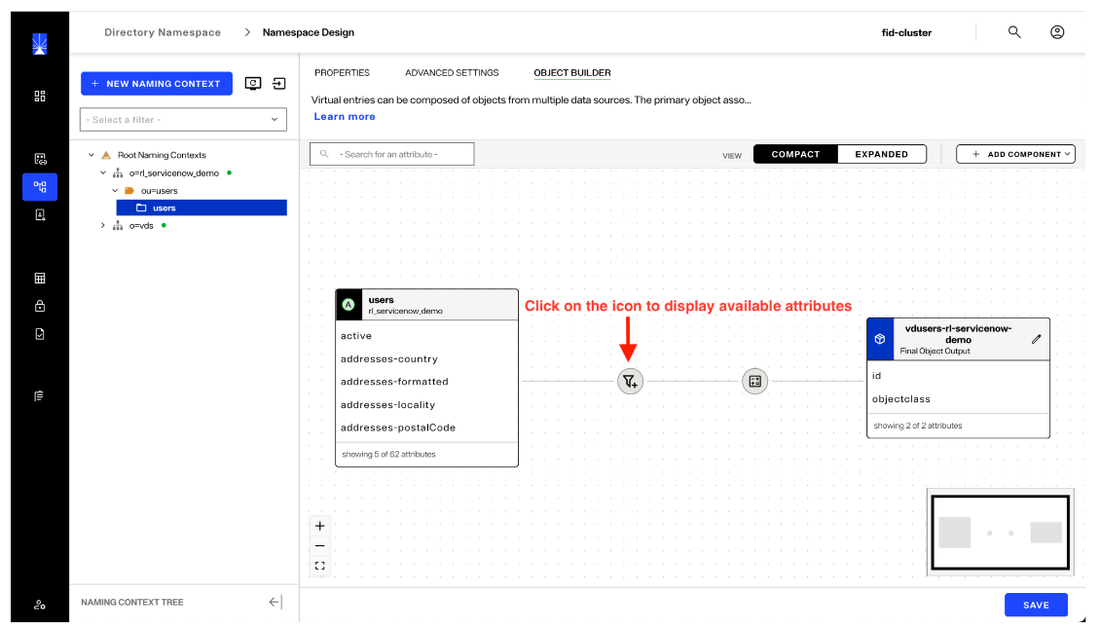Go to Directory Namespace breadcrumb
The height and width of the screenshot is (635, 1100).
click(x=162, y=32)
